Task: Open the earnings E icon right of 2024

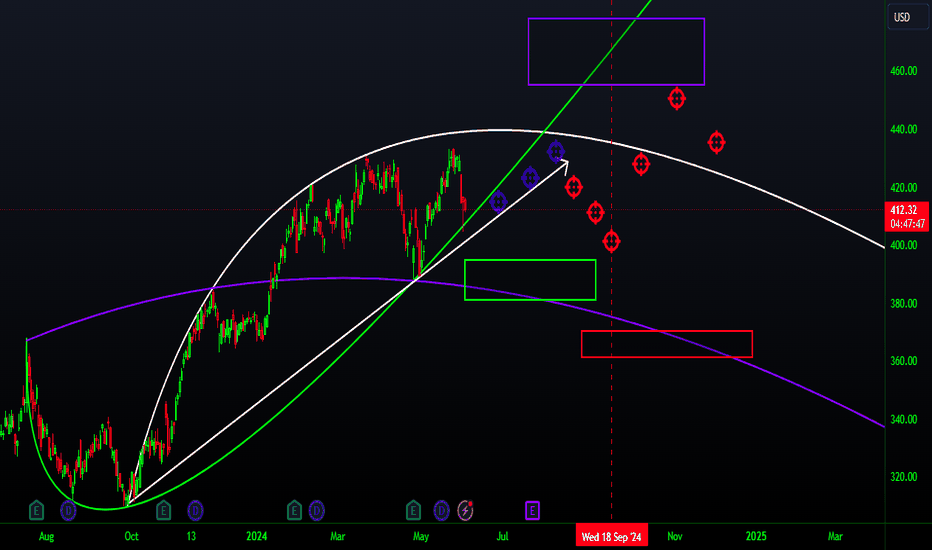Action: point(294,510)
